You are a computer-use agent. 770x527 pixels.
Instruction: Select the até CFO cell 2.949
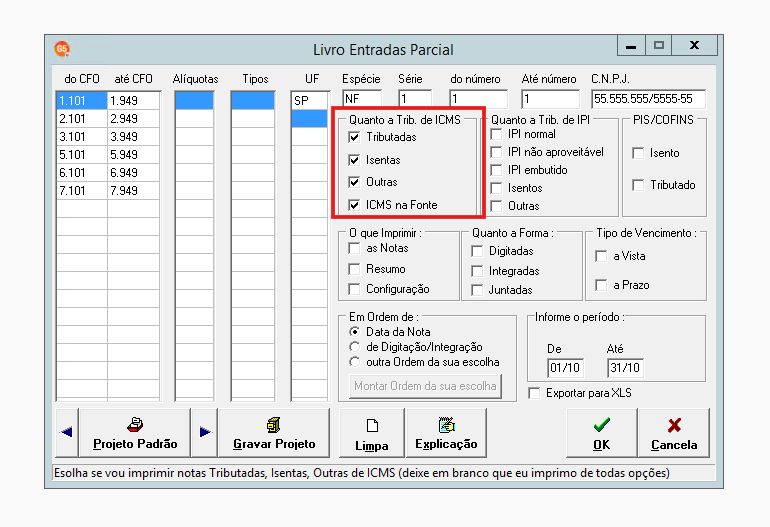point(134,119)
